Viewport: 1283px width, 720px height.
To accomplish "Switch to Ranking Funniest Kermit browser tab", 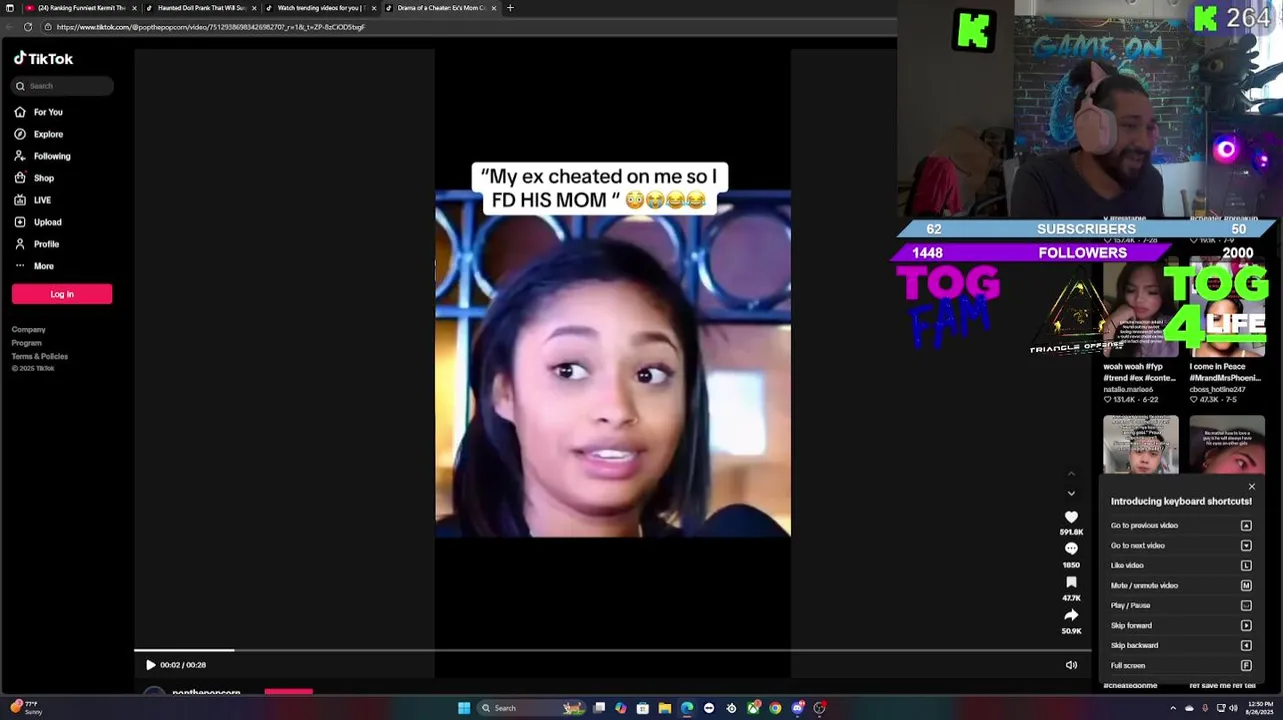I will 80,8.
